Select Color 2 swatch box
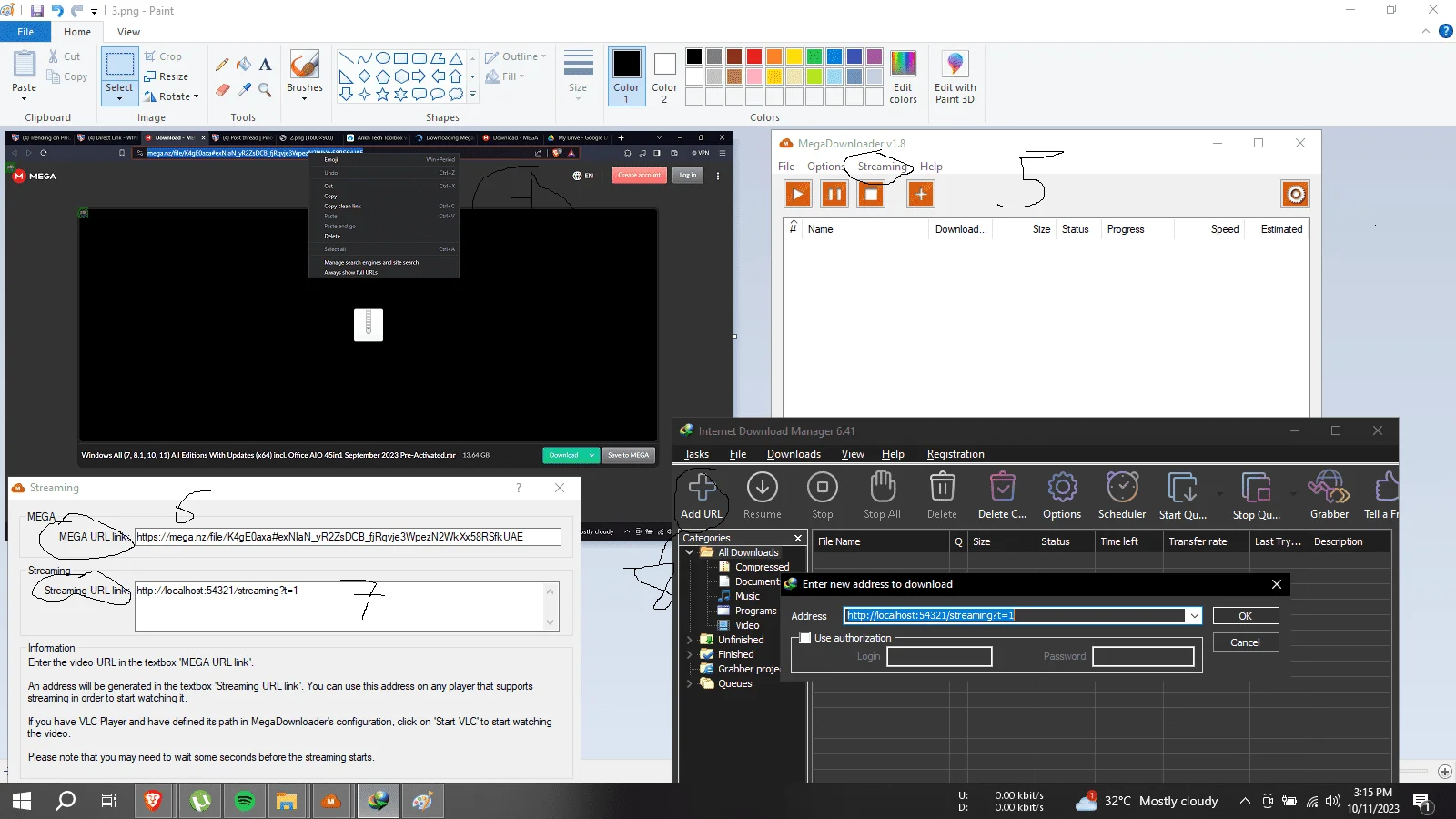Image resolution: width=1456 pixels, height=819 pixels. point(664,76)
